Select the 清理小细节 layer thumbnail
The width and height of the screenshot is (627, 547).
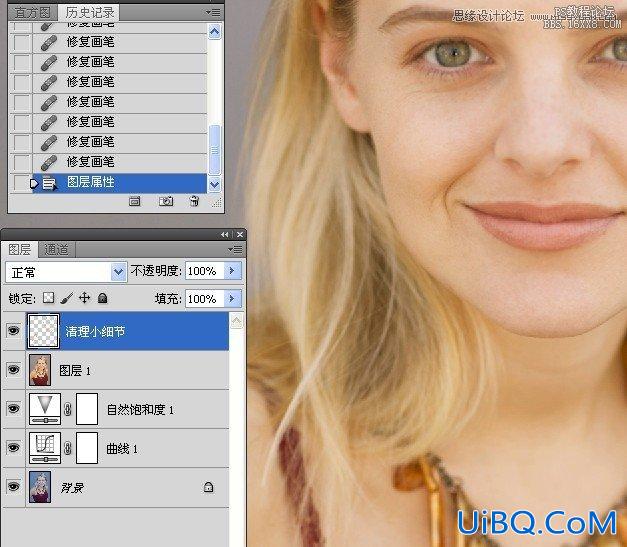(43, 331)
